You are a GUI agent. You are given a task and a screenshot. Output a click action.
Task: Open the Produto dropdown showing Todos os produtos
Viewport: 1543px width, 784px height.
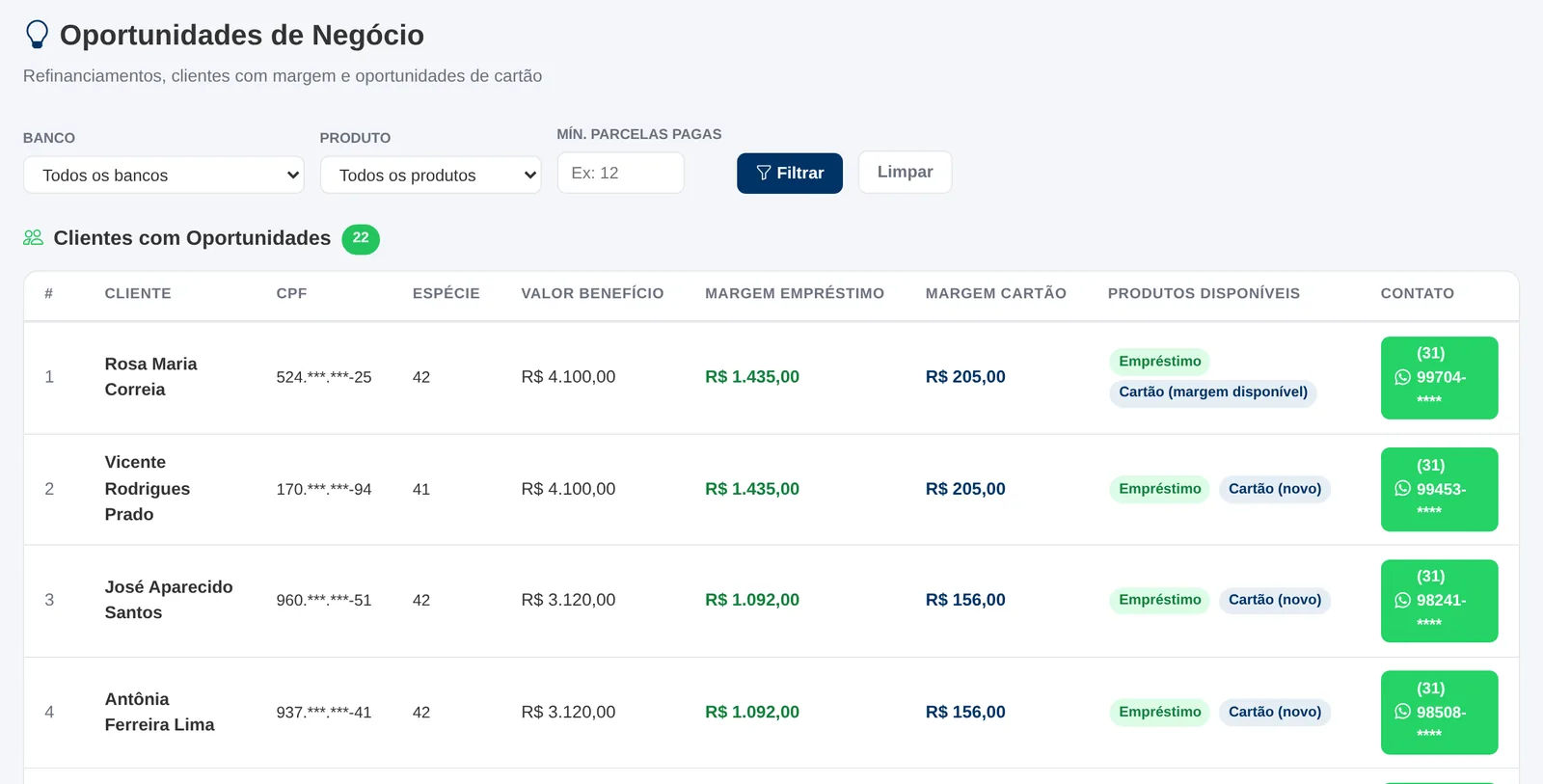point(431,176)
